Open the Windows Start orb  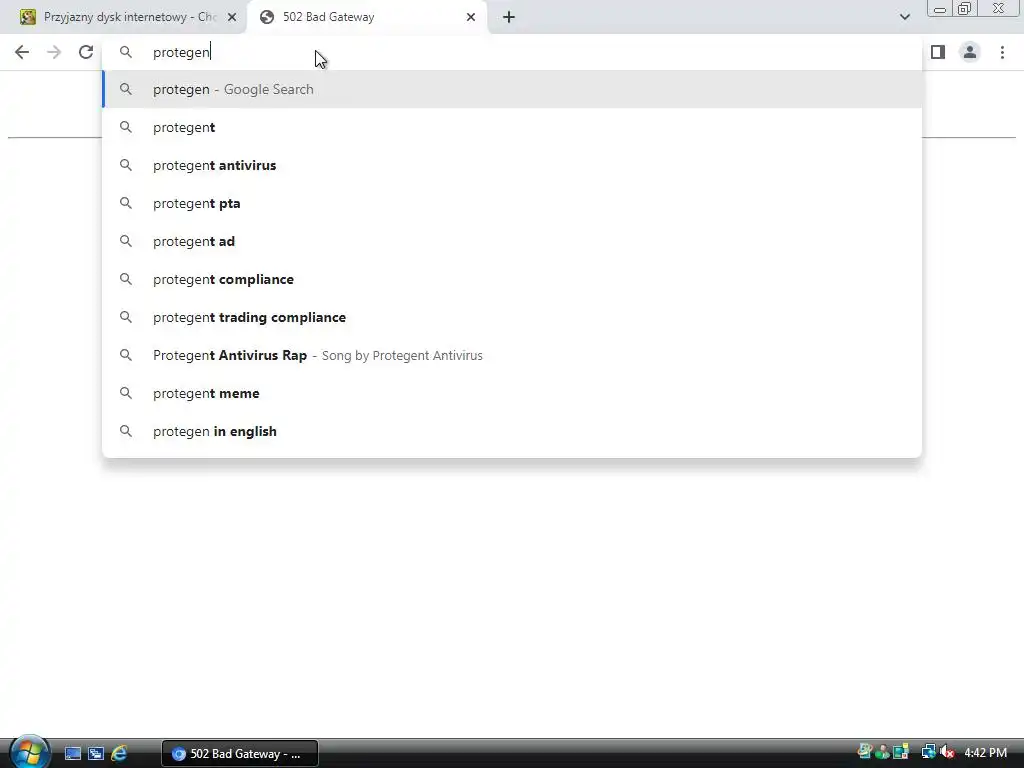[29, 752]
